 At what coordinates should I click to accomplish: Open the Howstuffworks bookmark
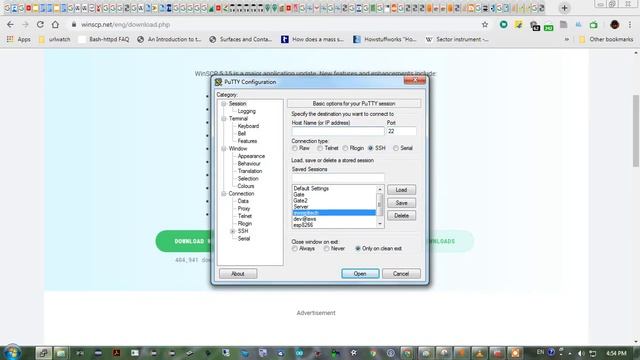point(385,39)
